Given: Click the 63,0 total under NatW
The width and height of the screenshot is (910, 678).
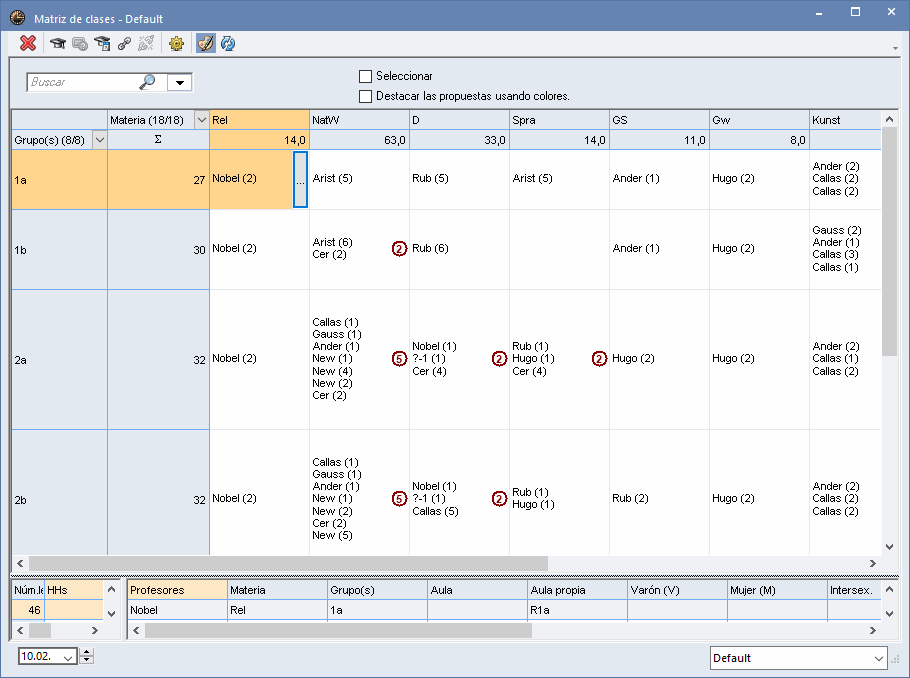Looking at the screenshot, I should tap(359, 140).
